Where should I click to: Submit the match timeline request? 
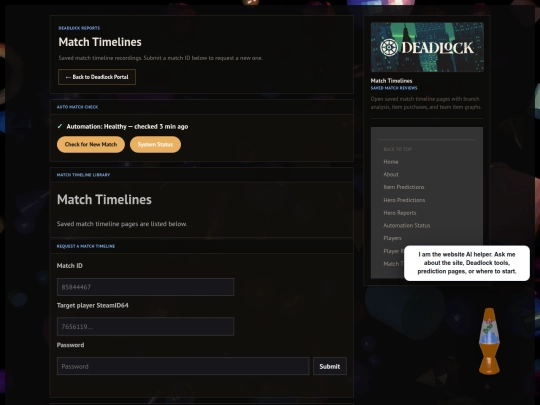pos(330,366)
